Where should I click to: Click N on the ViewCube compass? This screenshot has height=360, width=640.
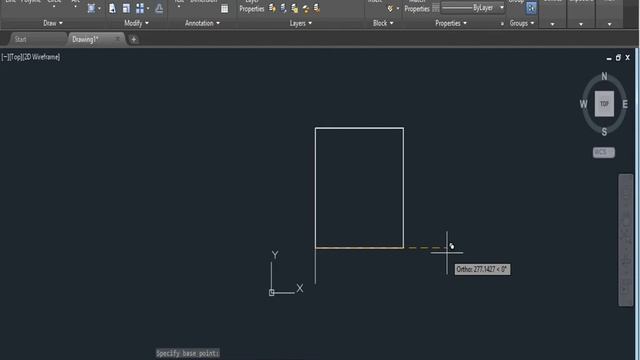point(604,76)
